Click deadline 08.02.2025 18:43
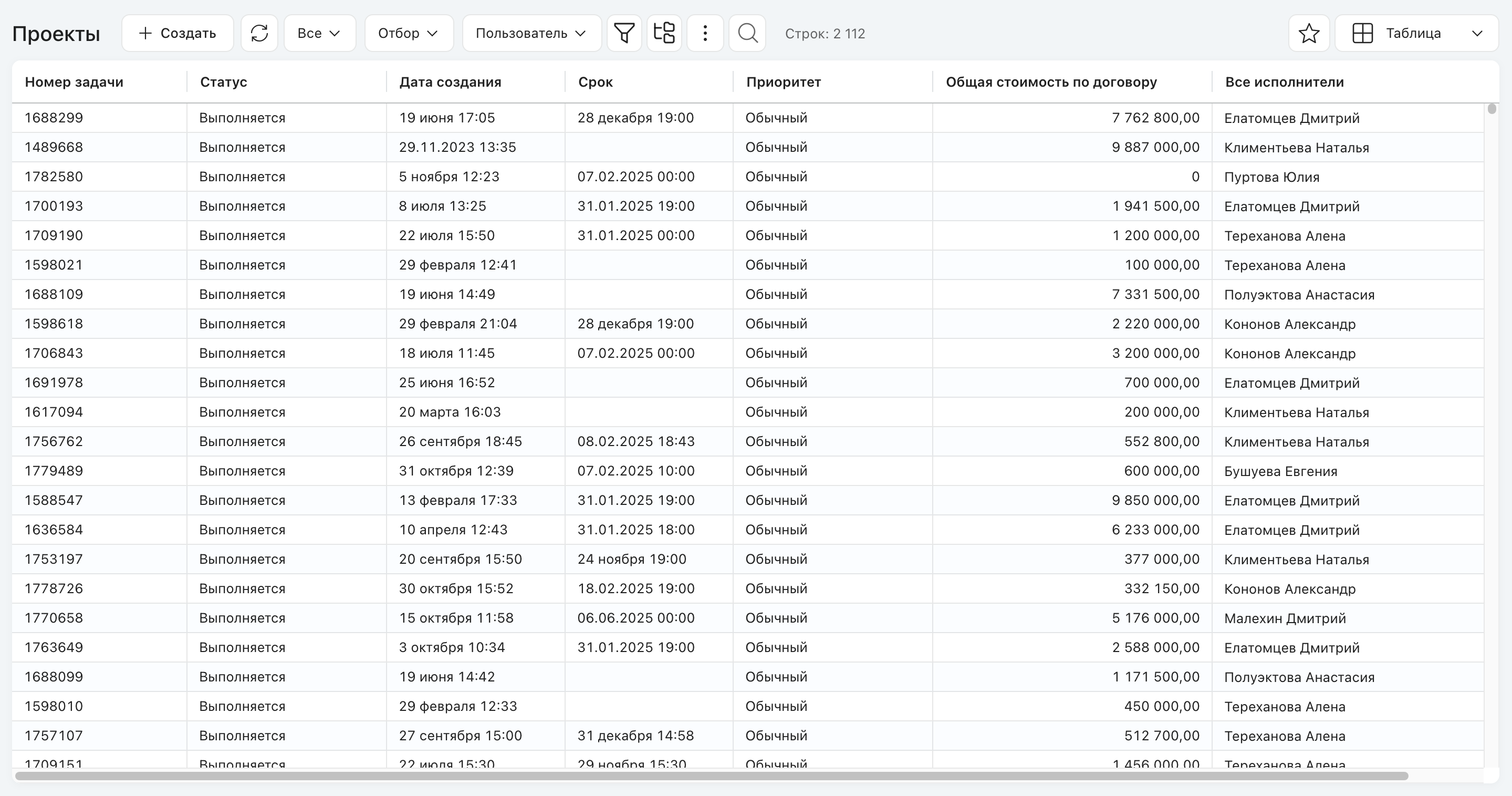Screen dimensions: 1512x796 (x=637, y=441)
